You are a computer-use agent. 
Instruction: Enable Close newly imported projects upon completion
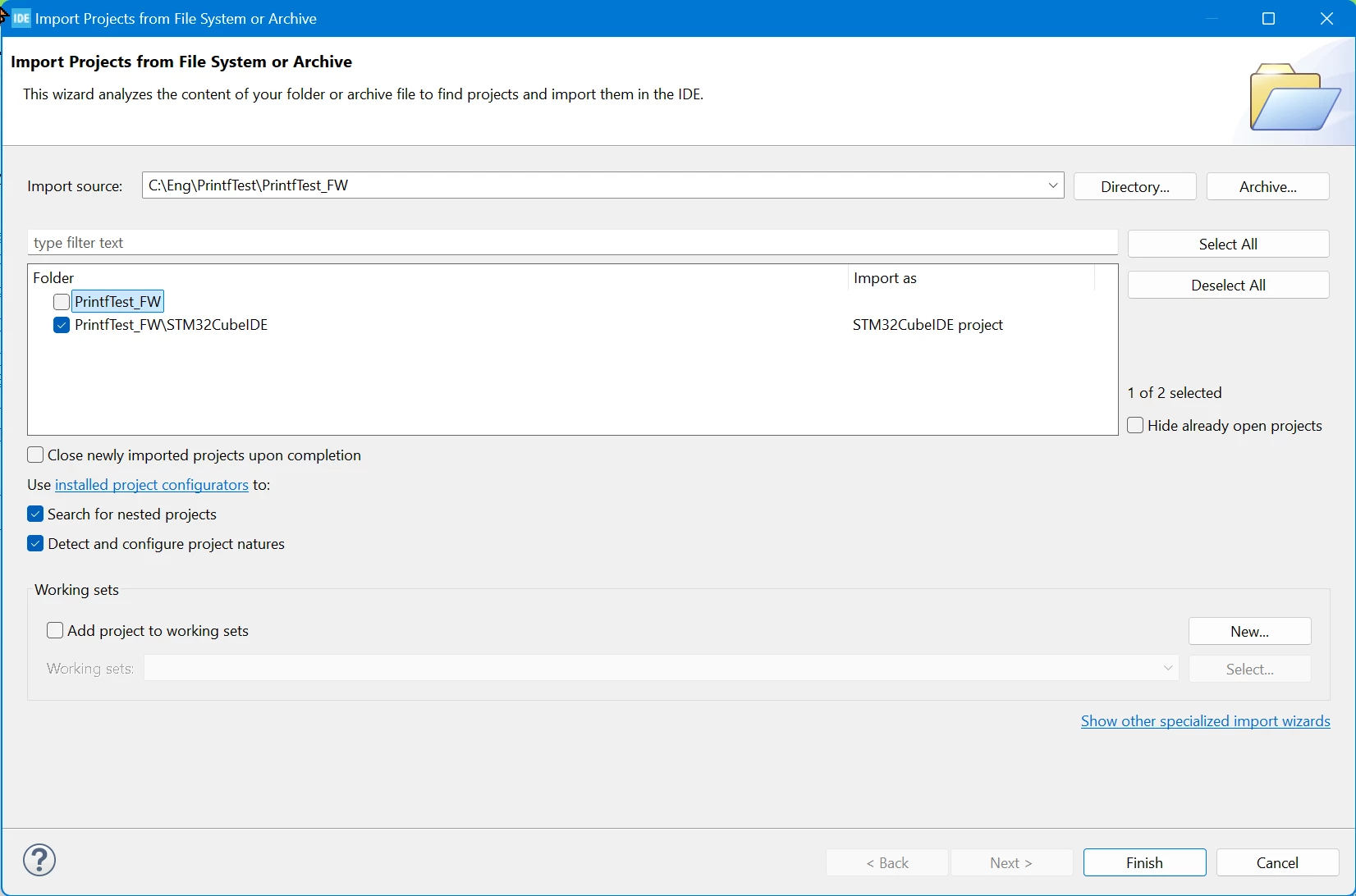pyautogui.click(x=35, y=455)
